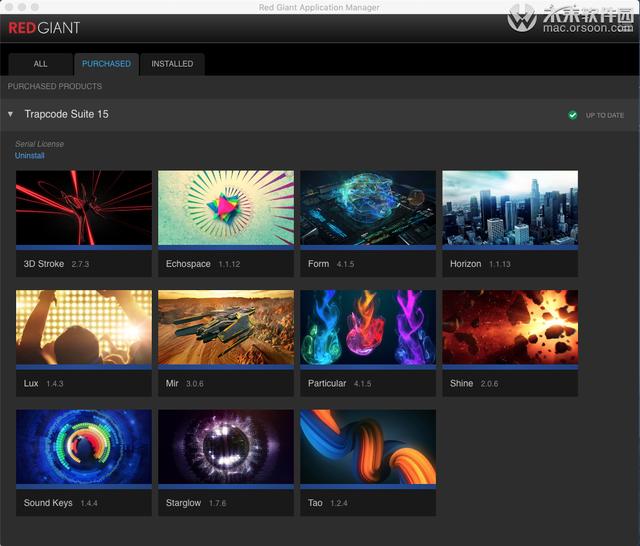Open the Lux product thumbnail

pos(84,327)
